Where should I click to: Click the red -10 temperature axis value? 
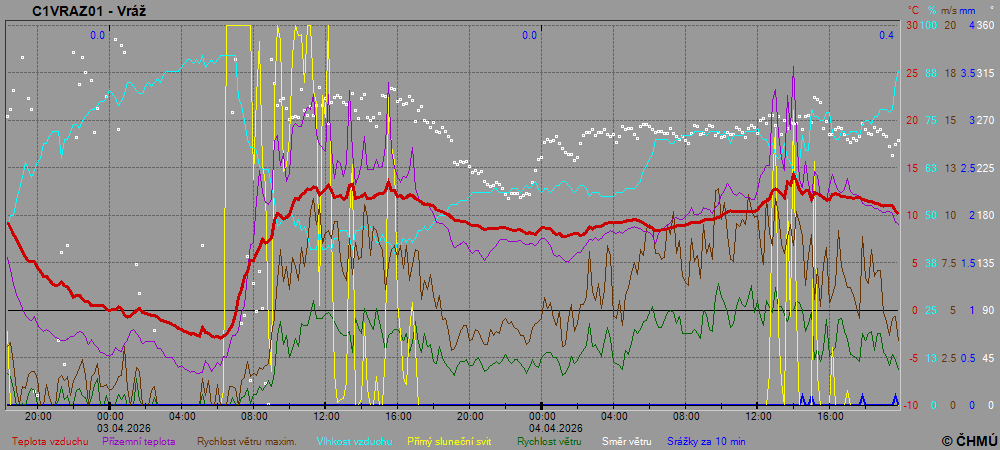click(910, 405)
